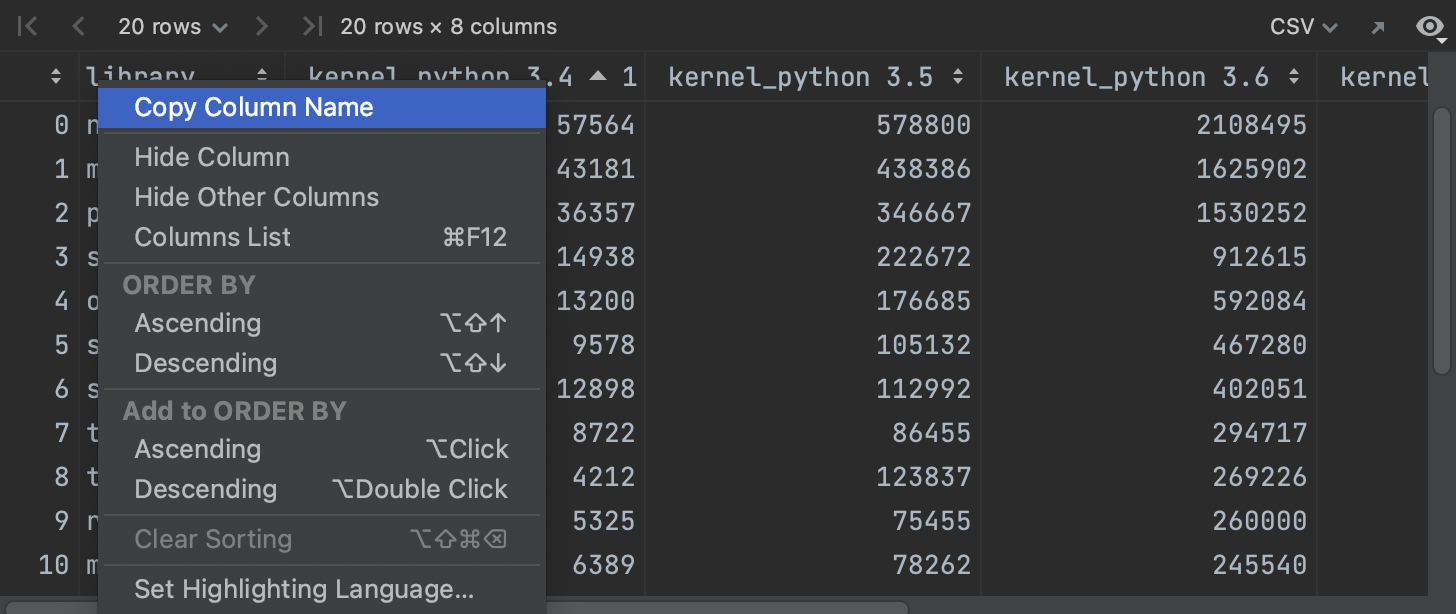The image size is (1456, 614).
Task: Open the 20 rows page size dropdown
Action: [x=172, y=27]
